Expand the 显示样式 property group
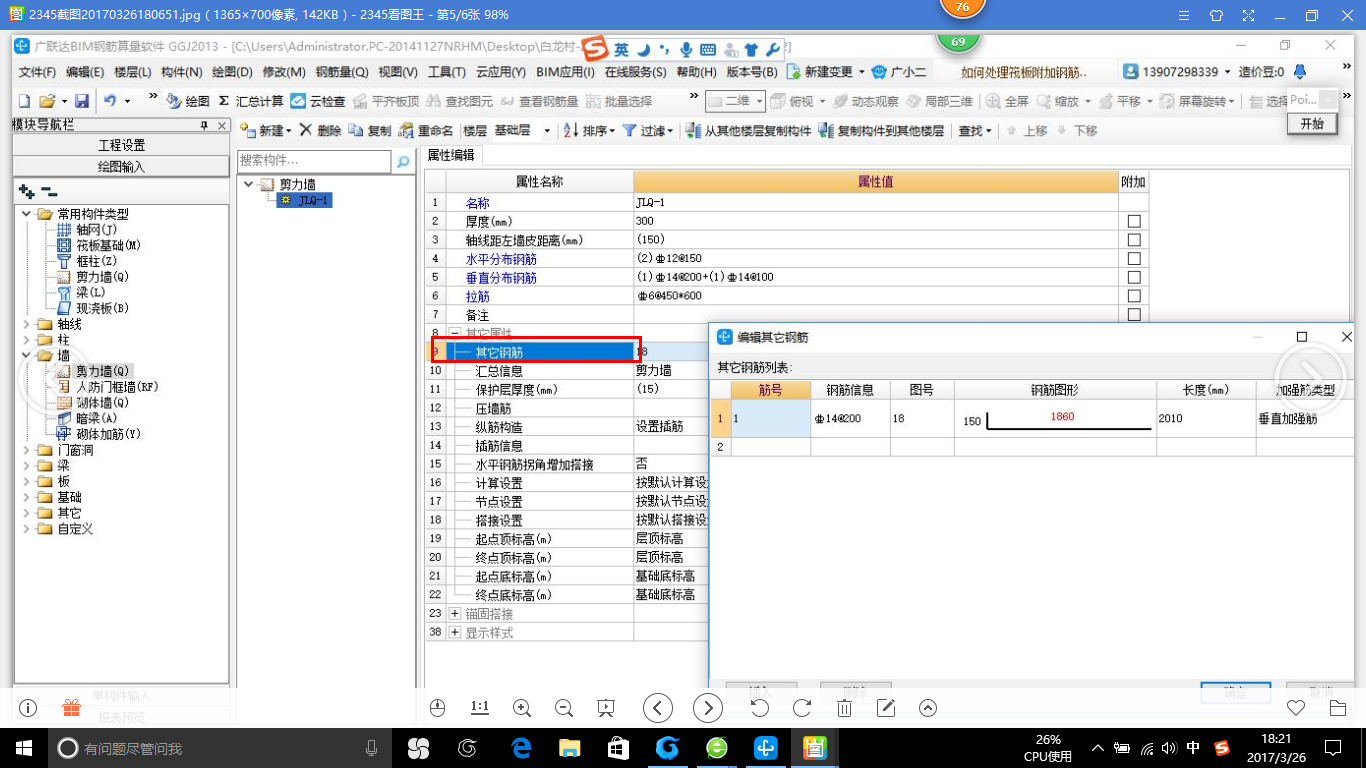 455,632
